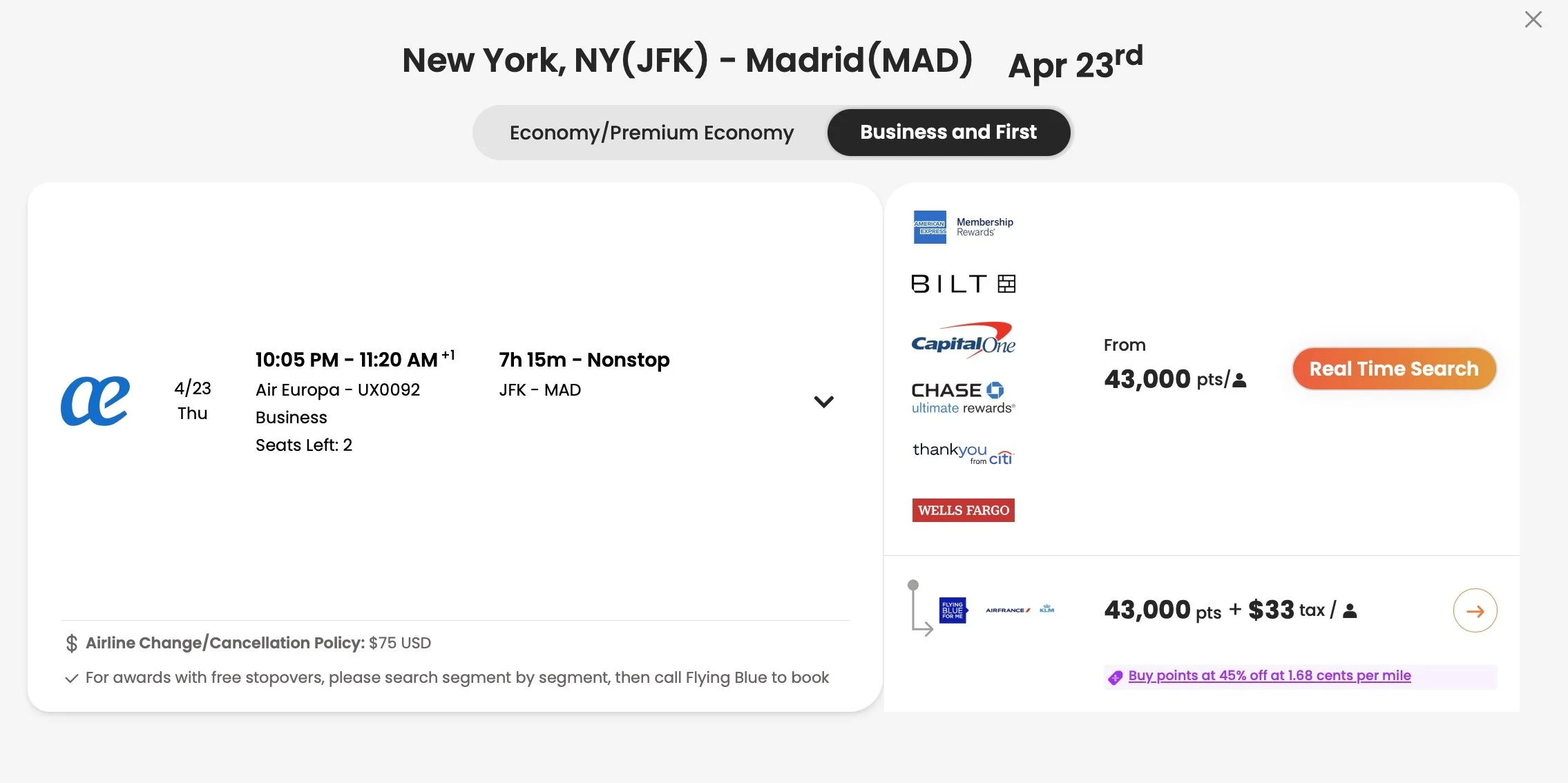The height and width of the screenshot is (783, 1568).
Task: Click the Chase Ultimate Rewards logo
Action: (x=963, y=398)
